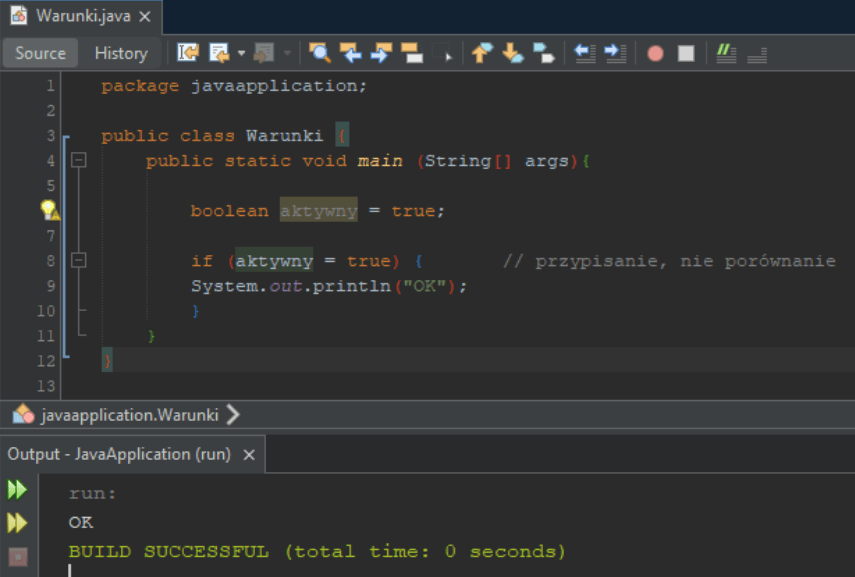855x577 pixels.
Task: Collapse the if block fold on line 8
Action: [x=79, y=260]
